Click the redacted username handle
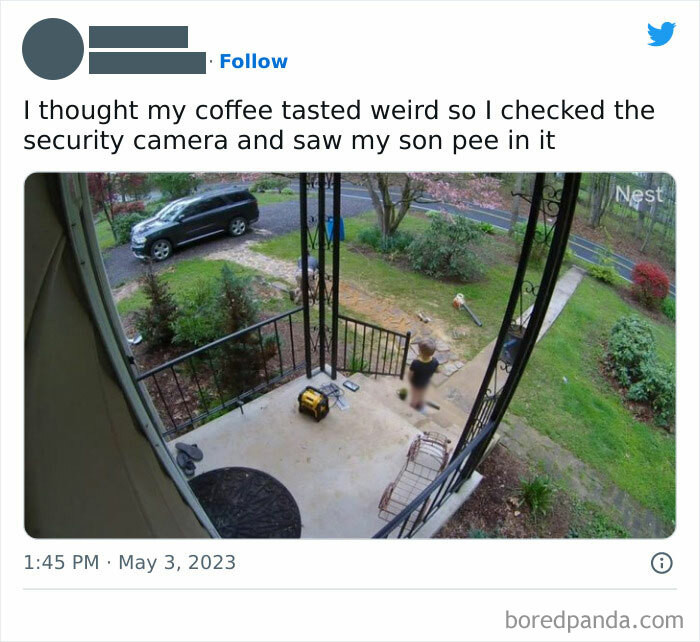The width and height of the screenshot is (700, 642). pos(147,63)
